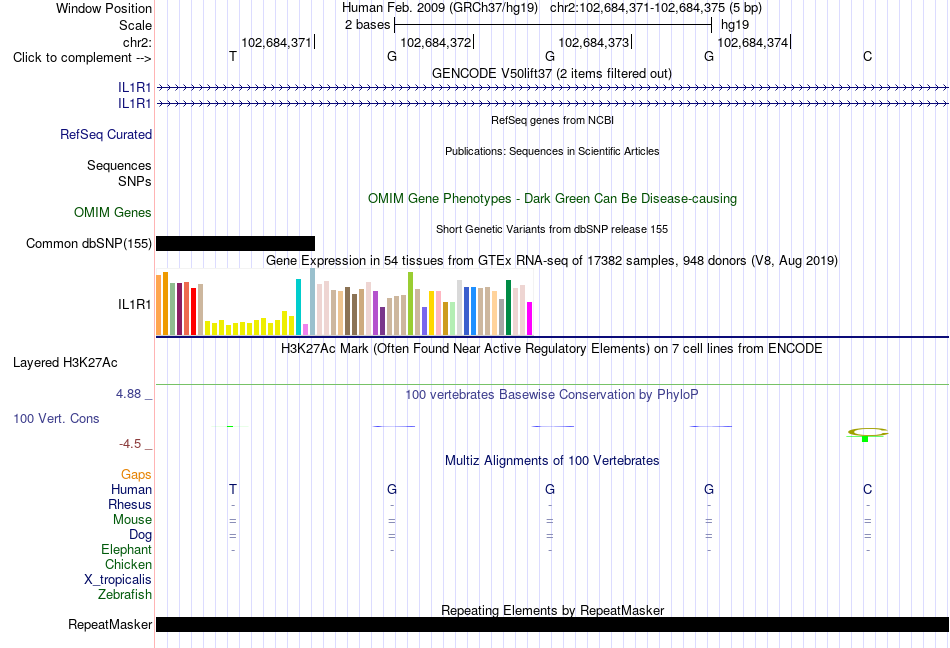Click the chr2:102,684,371-102,684,375 position text
This screenshot has width=950, height=648.
(x=656, y=8)
